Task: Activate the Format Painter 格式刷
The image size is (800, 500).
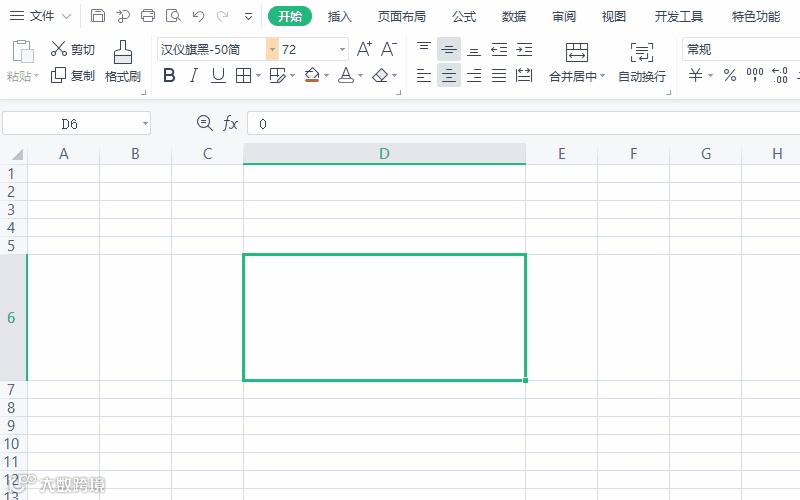Action: pyautogui.click(x=122, y=62)
